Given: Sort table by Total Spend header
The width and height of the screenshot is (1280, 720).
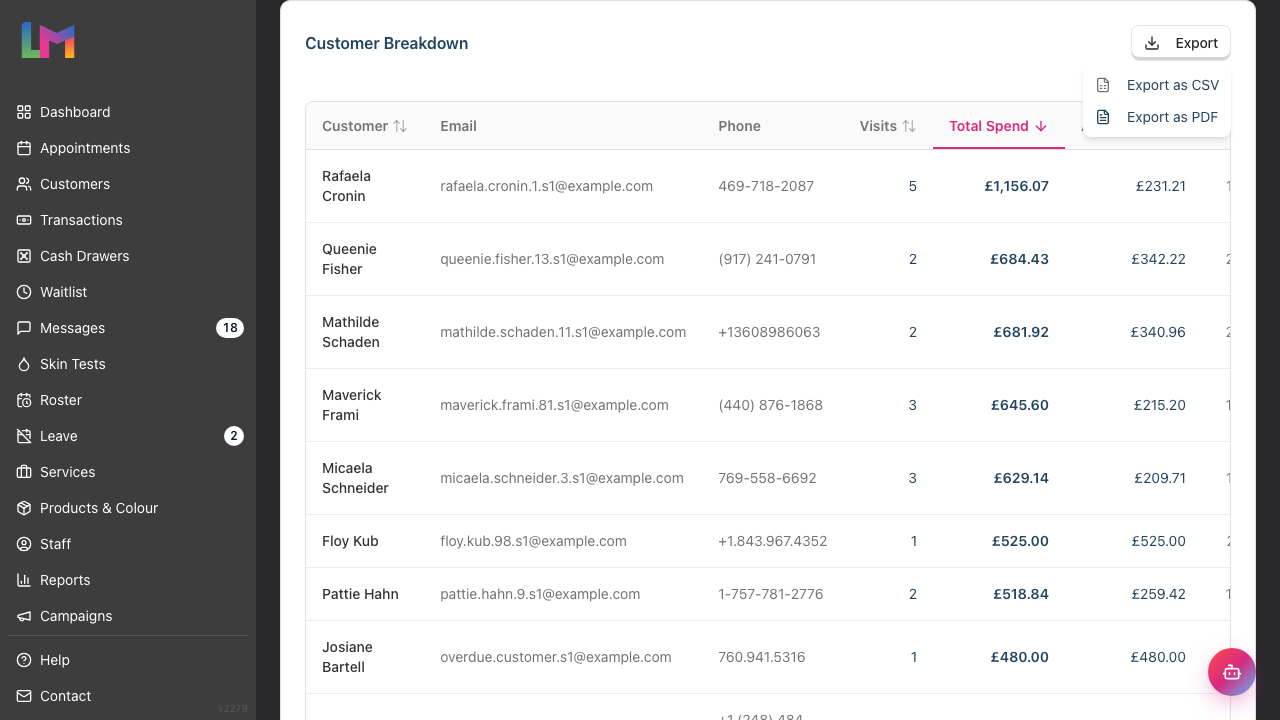Looking at the screenshot, I should pyautogui.click(x=999, y=126).
